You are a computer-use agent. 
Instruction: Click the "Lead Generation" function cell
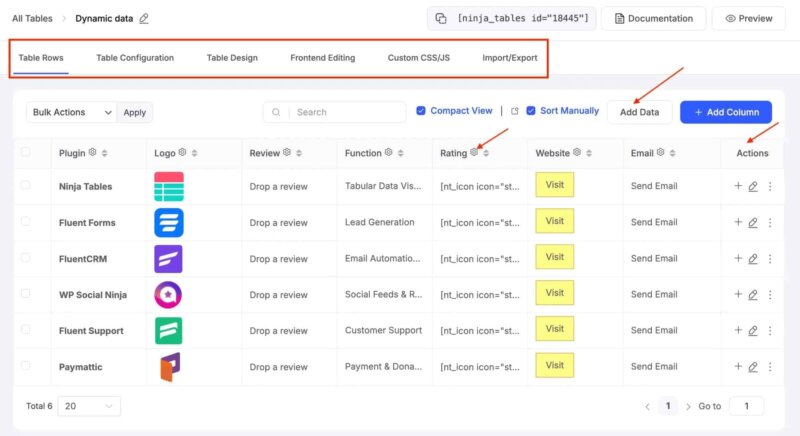380,222
